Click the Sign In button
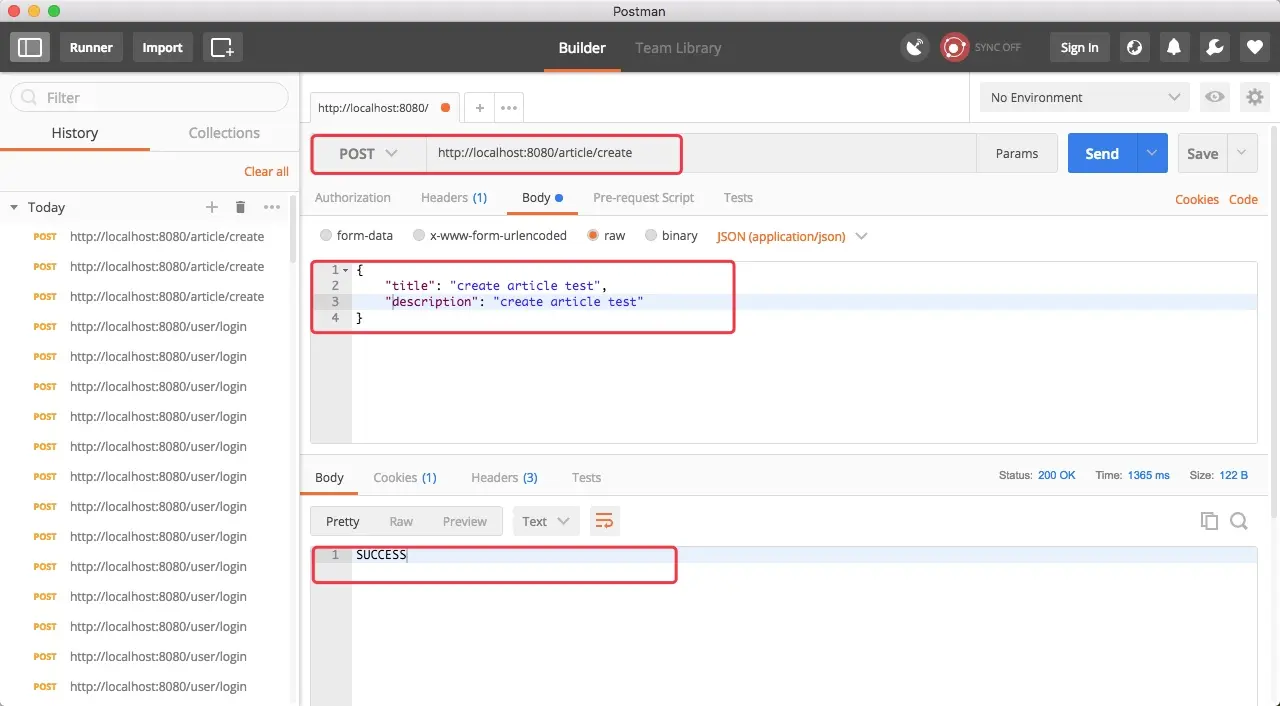Screen dimensions: 1280x706 coord(1079,47)
